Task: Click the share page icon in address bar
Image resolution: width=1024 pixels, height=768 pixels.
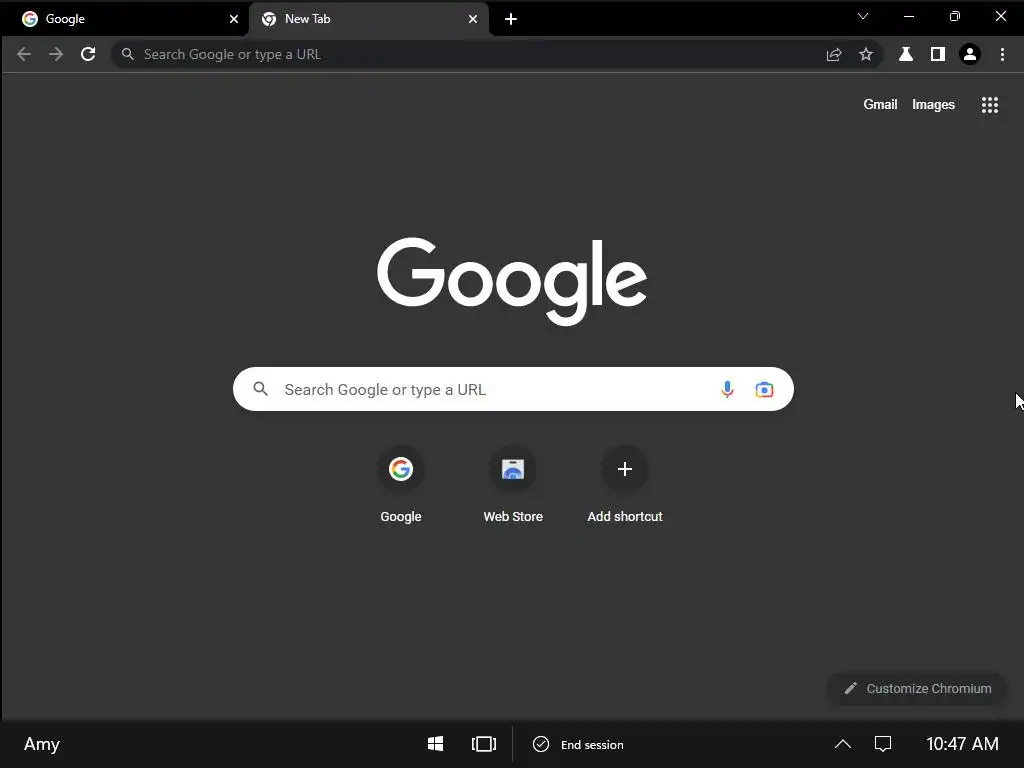Action: pyautogui.click(x=834, y=55)
